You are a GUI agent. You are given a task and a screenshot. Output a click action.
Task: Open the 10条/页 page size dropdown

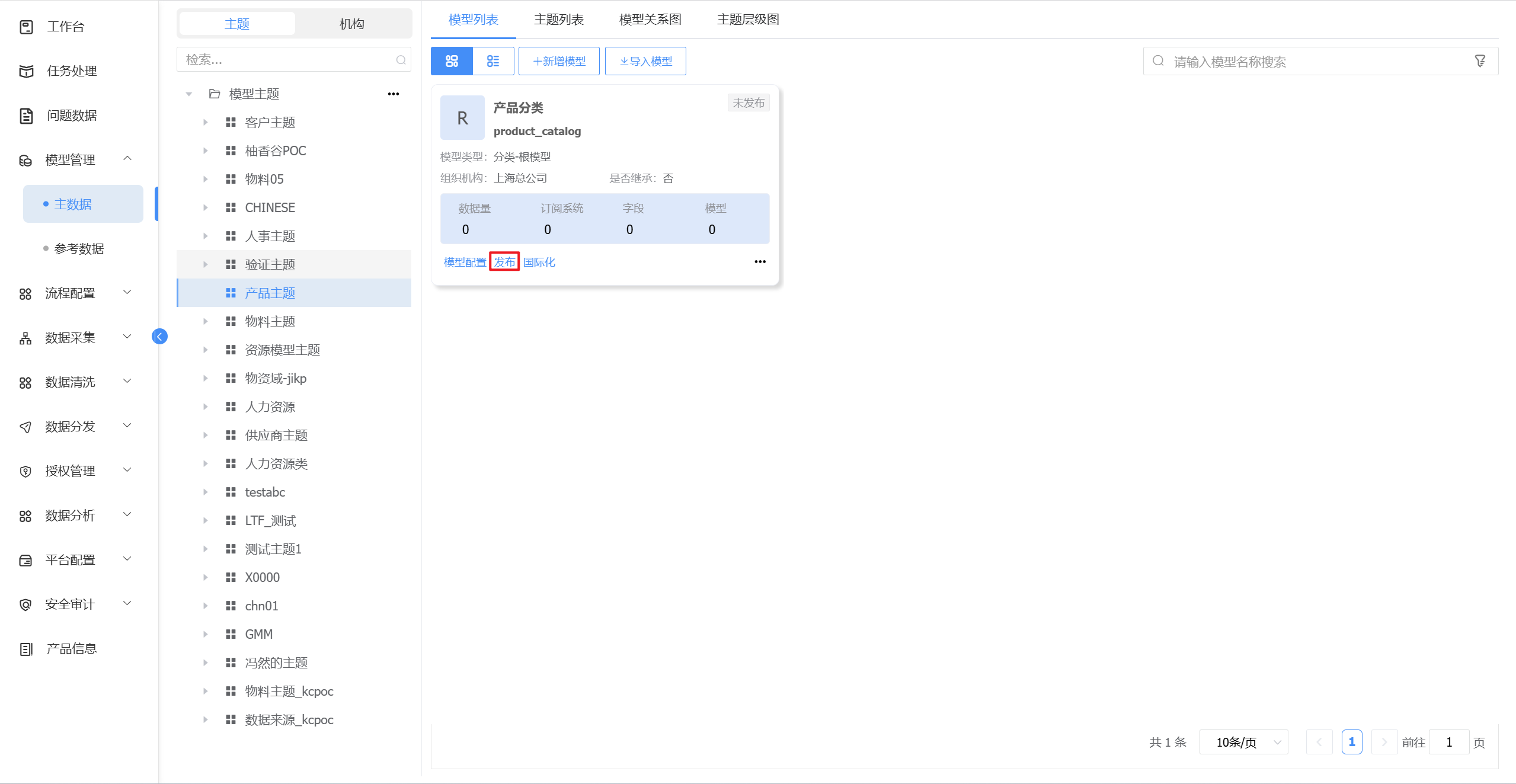(x=1243, y=742)
